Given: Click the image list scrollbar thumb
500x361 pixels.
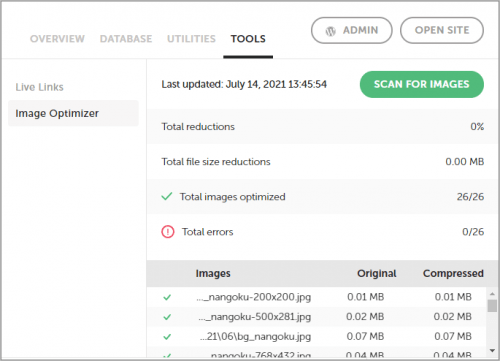Looking at the screenshot, I should point(492,306).
